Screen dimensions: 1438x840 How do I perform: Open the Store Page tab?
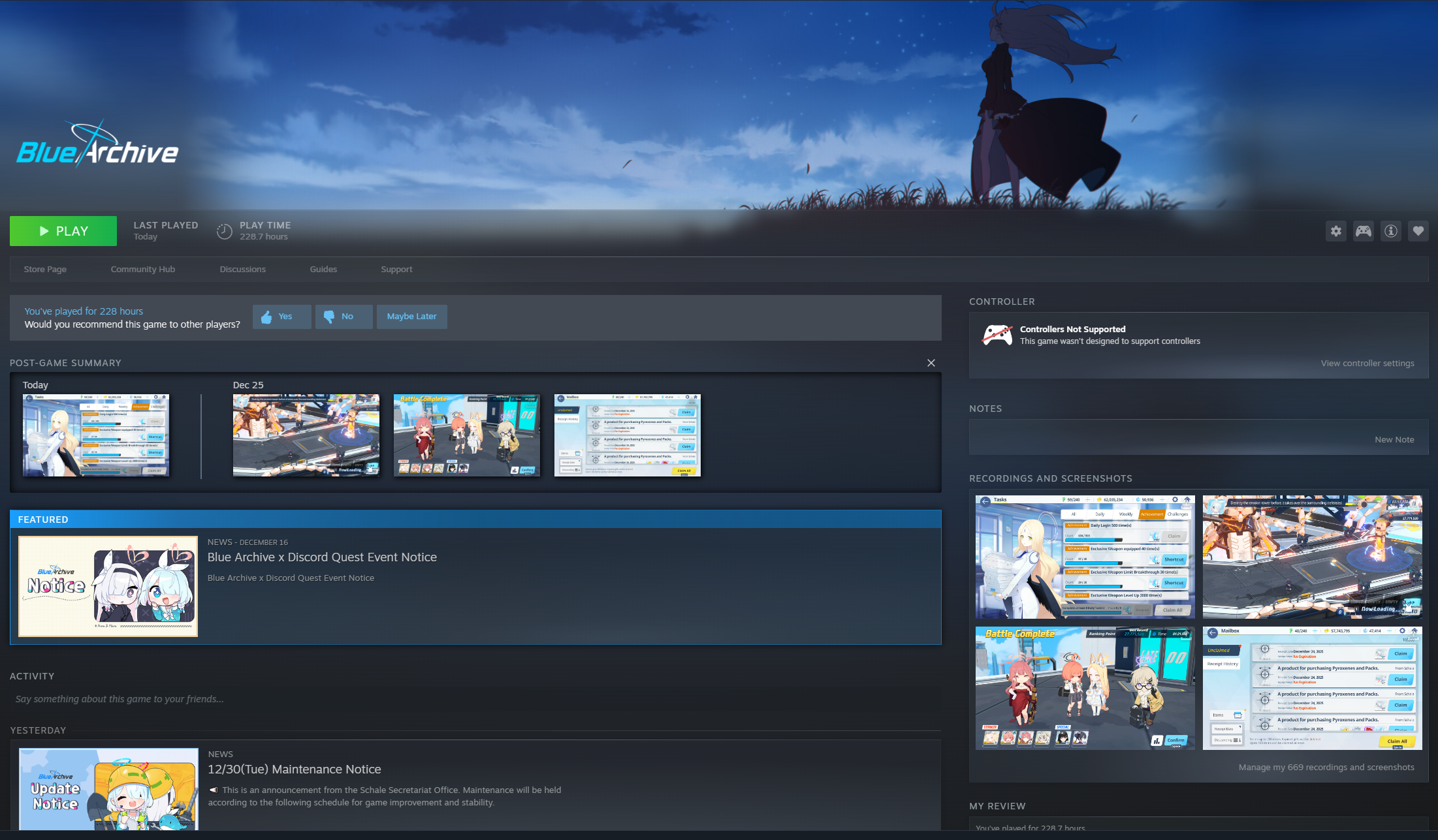pyautogui.click(x=45, y=269)
